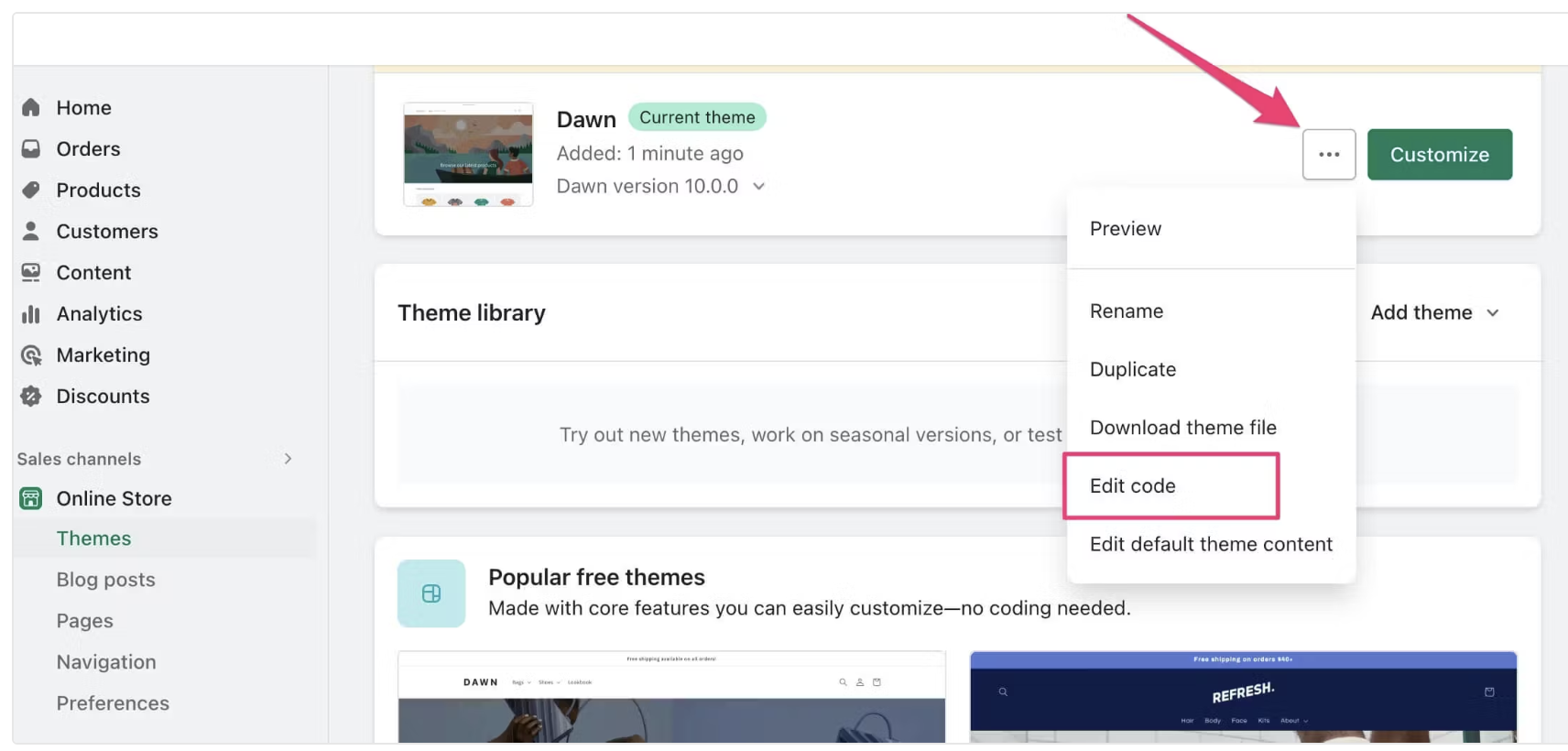Expand the Dawn version 10.0.0 chevron
This screenshot has width=1568, height=751.
point(758,186)
